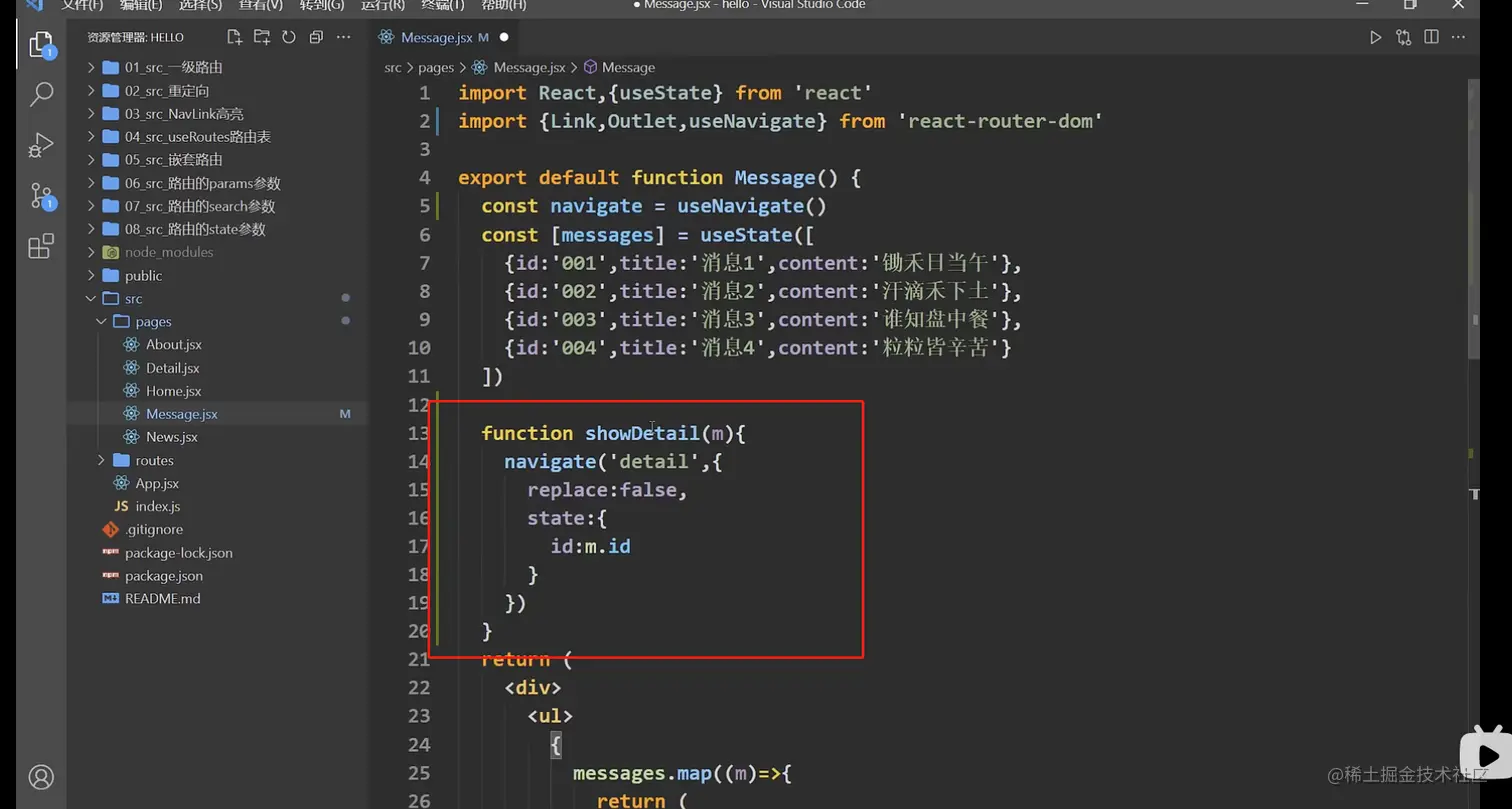This screenshot has width=1512, height=809.
Task: Switch to the Message.jsx editor tab
Action: (x=436, y=37)
